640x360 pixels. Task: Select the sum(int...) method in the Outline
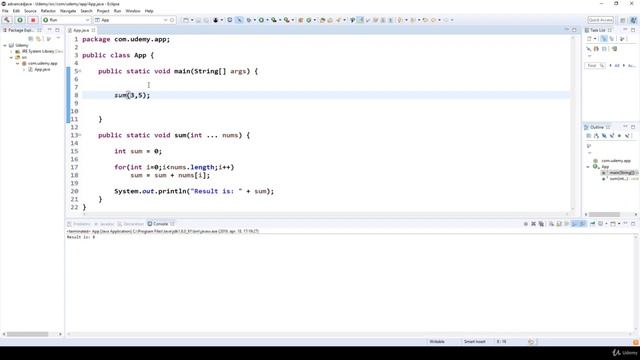pyautogui.click(x=619, y=179)
